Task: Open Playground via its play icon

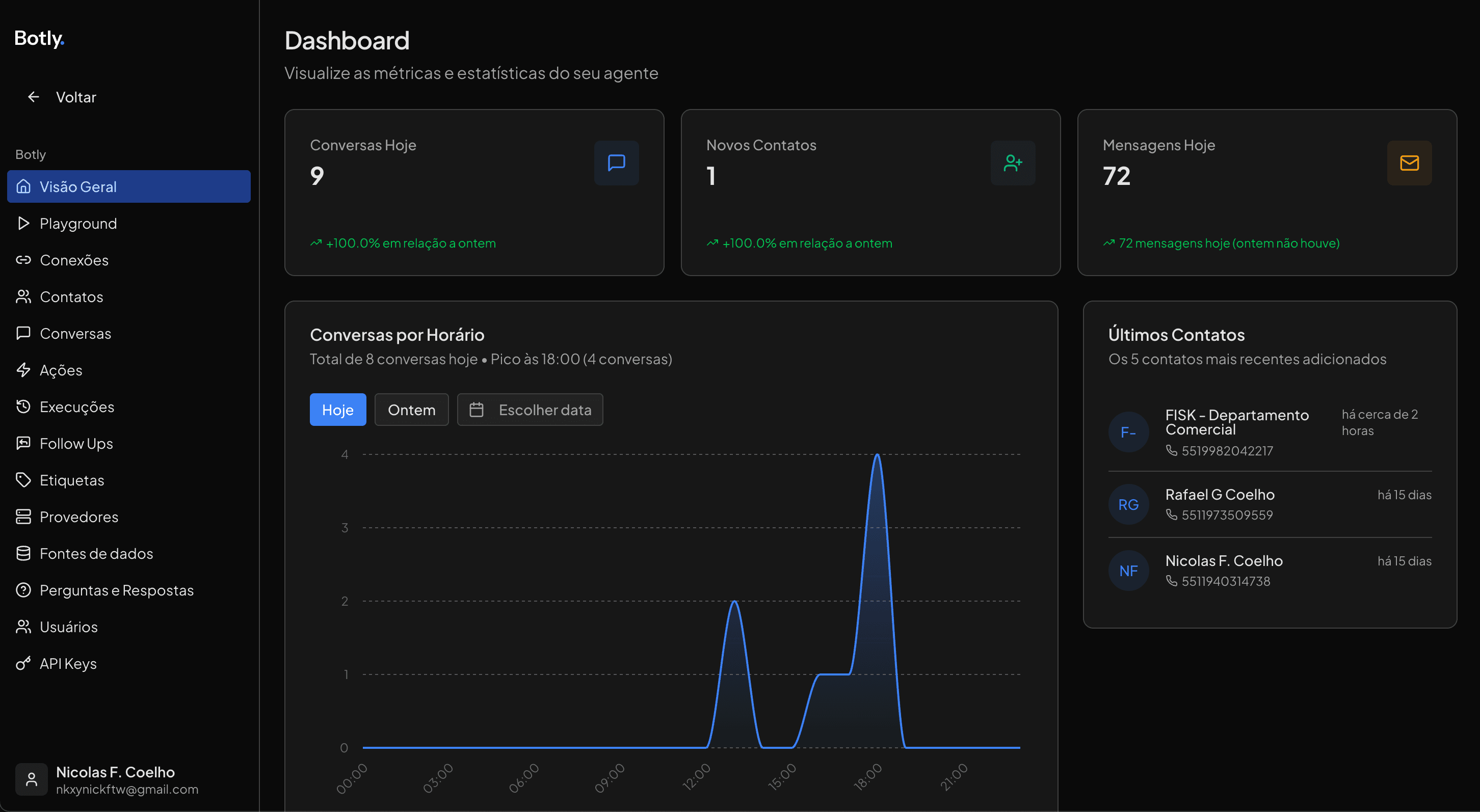Action: coord(23,224)
